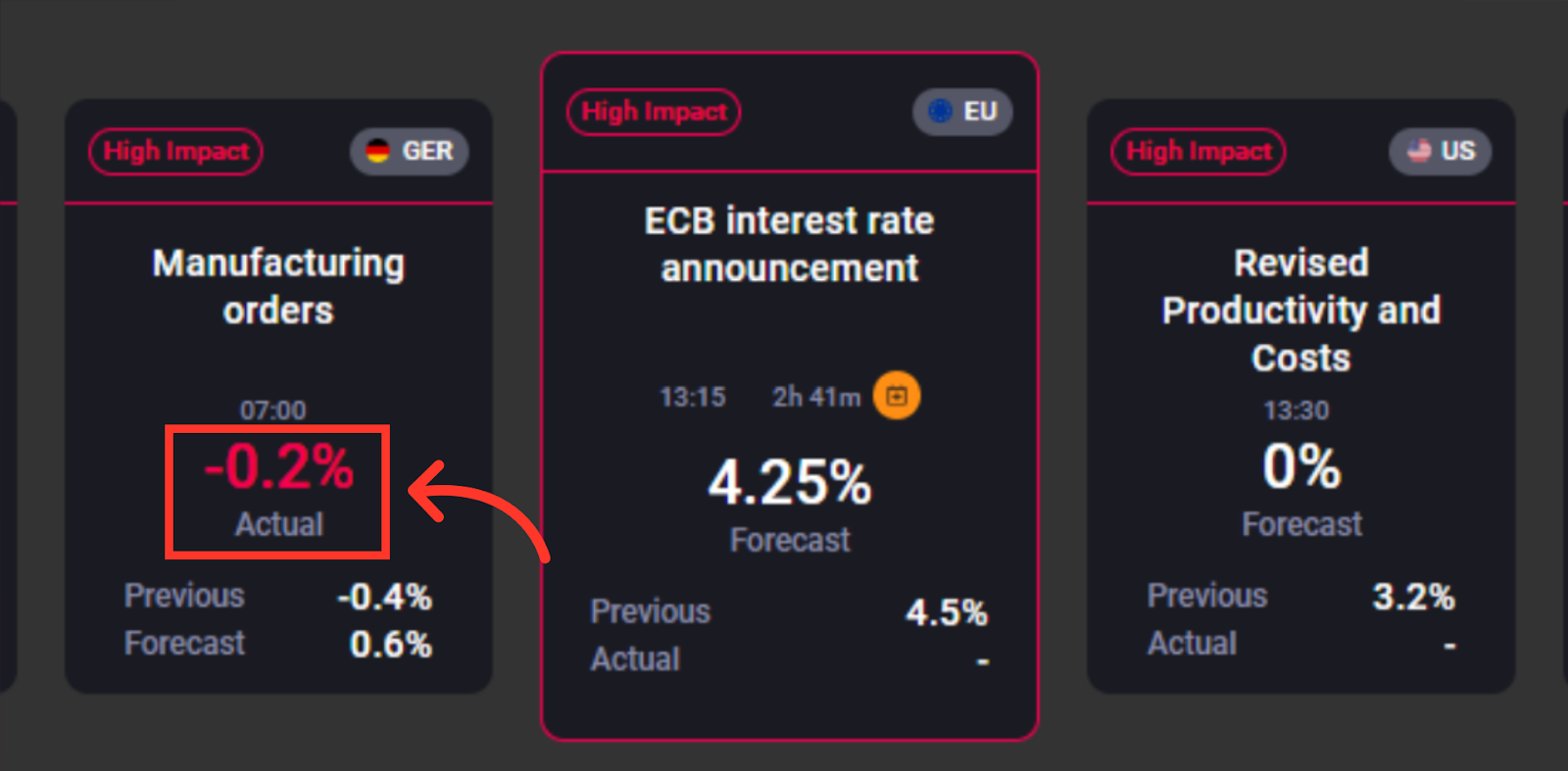
Task: Click High Impact badge on Revised Productivity card
Action: [1198, 151]
